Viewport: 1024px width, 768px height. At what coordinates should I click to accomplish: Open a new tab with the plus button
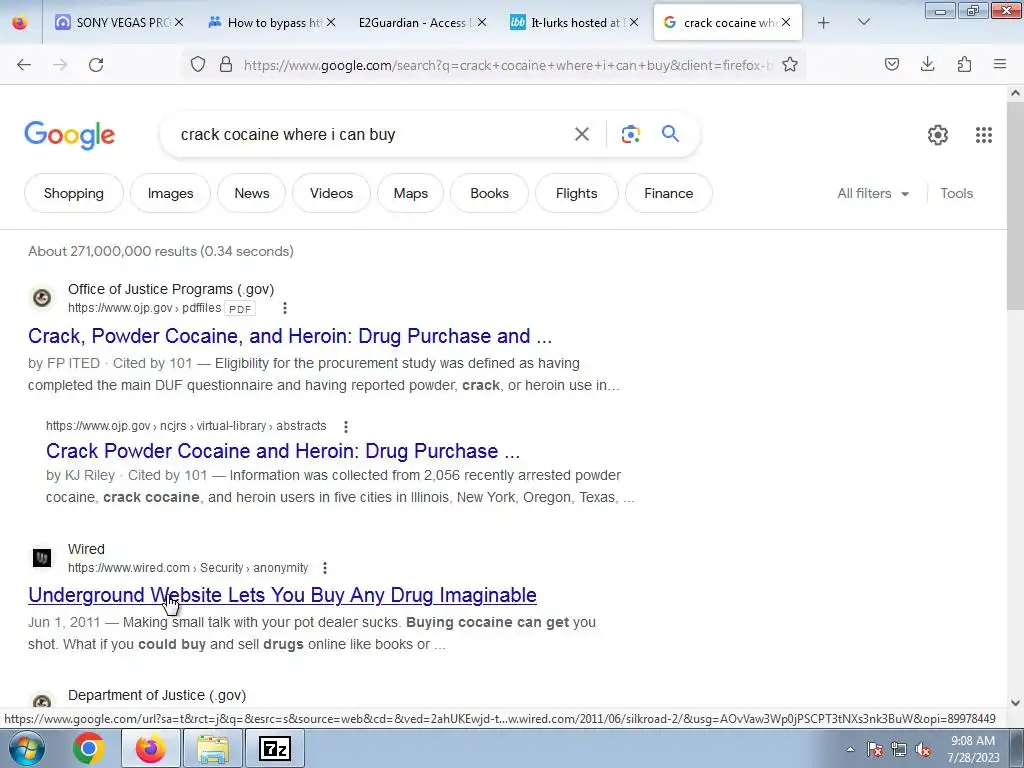pyautogui.click(x=824, y=23)
